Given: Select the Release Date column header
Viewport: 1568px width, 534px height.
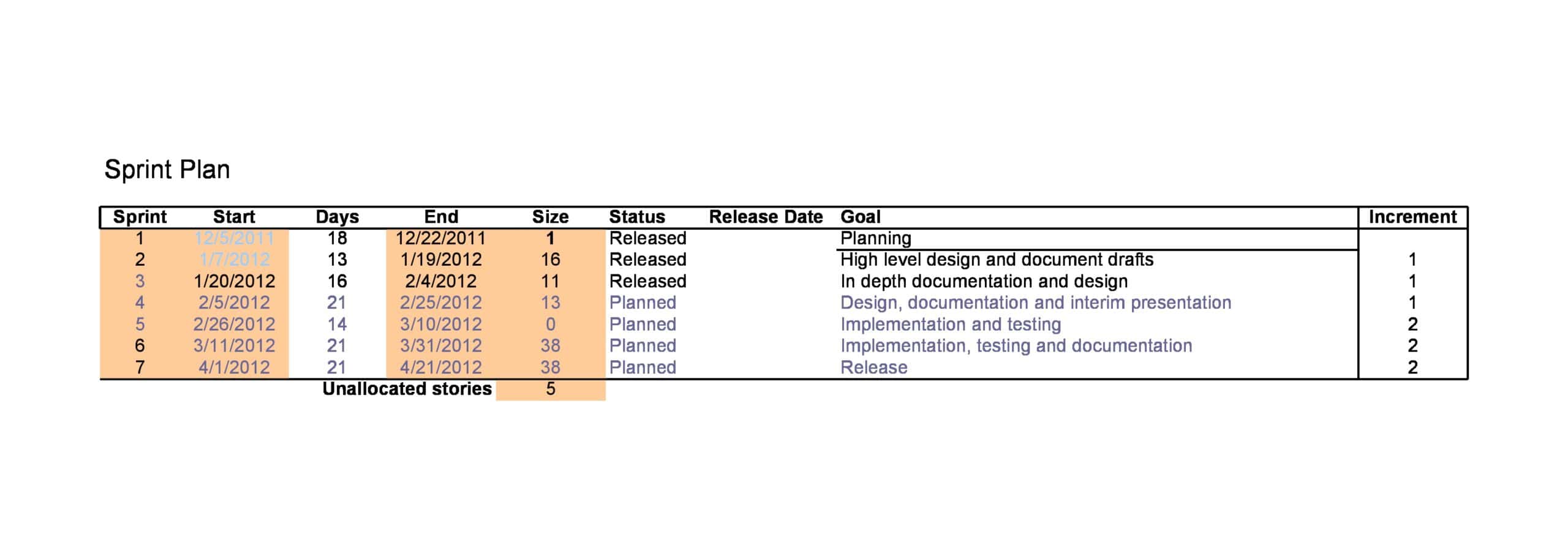Looking at the screenshot, I should tap(766, 217).
